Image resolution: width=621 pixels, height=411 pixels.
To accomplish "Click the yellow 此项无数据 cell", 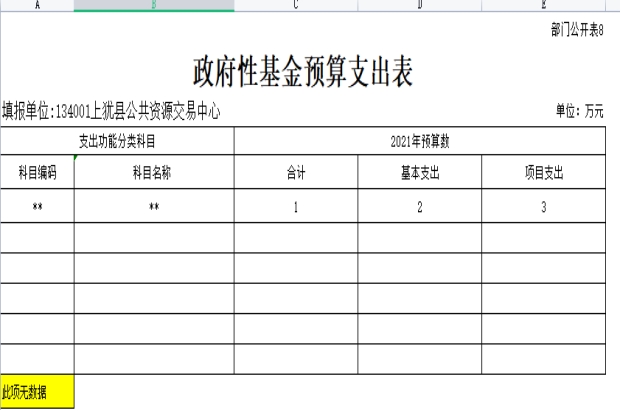I will coord(37,391).
